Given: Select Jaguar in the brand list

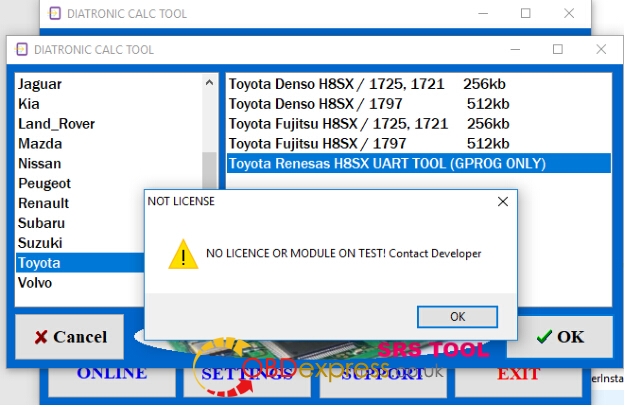Looking at the screenshot, I should click(40, 84).
